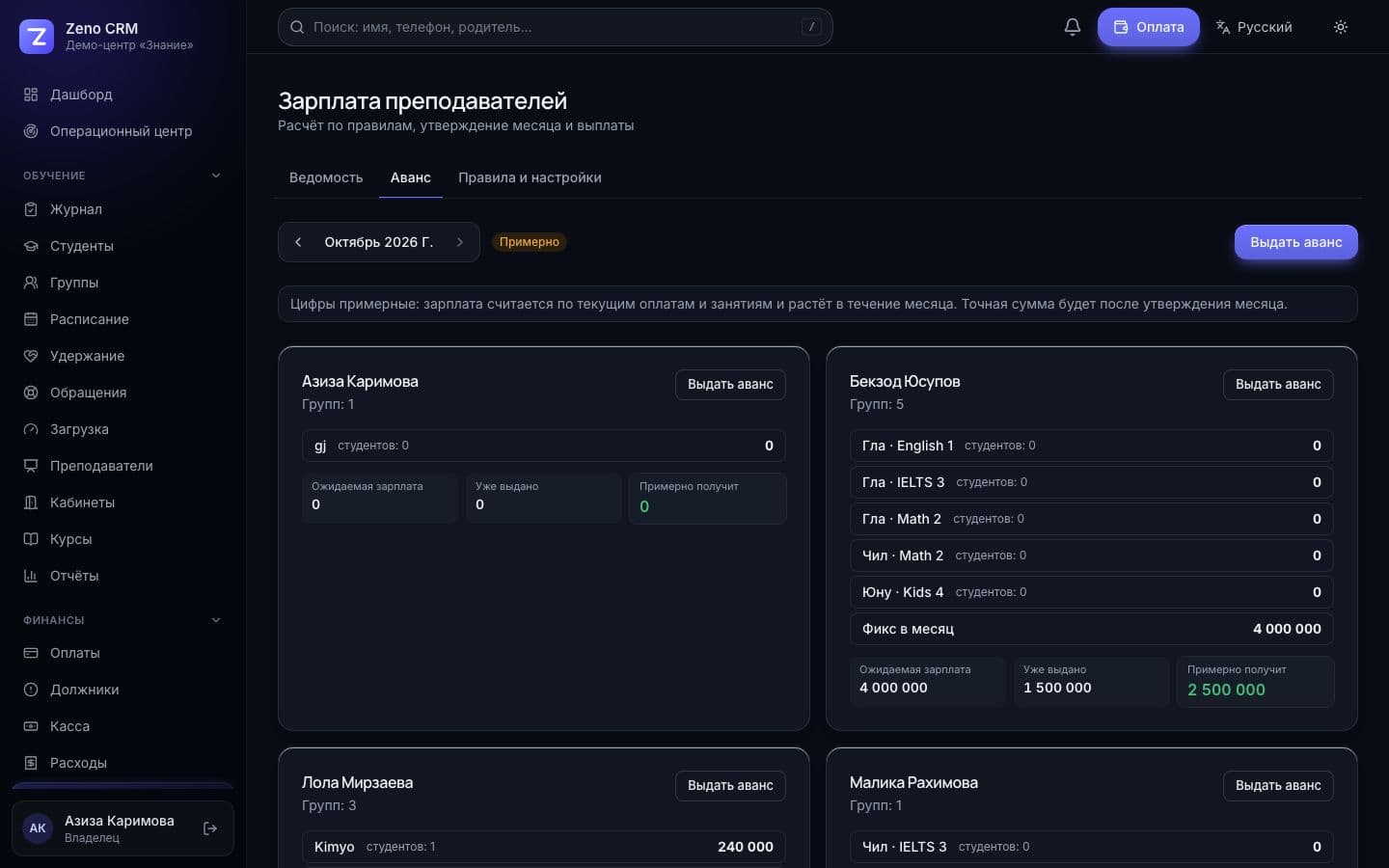Click Выдать аванс for Бекзод Юсупов

[x=1278, y=384]
